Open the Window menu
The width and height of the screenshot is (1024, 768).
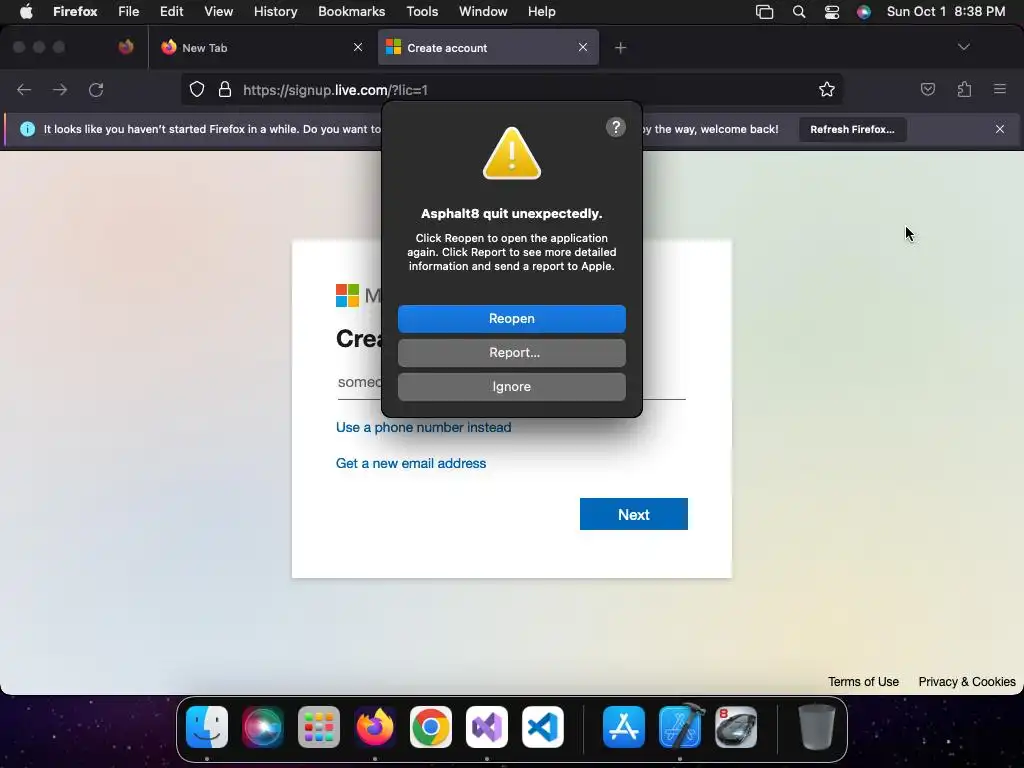[483, 12]
